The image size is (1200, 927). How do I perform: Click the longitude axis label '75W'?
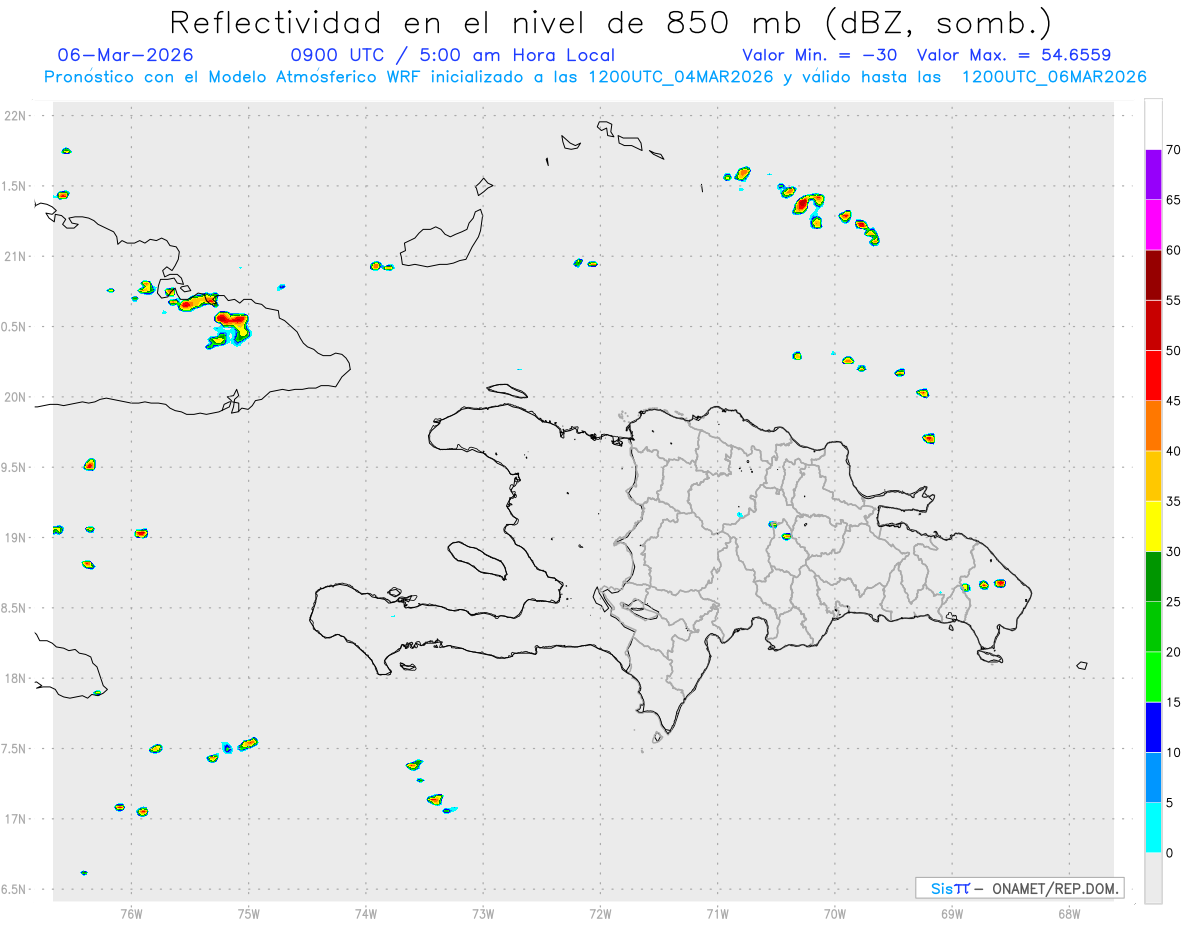click(x=249, y=913)
